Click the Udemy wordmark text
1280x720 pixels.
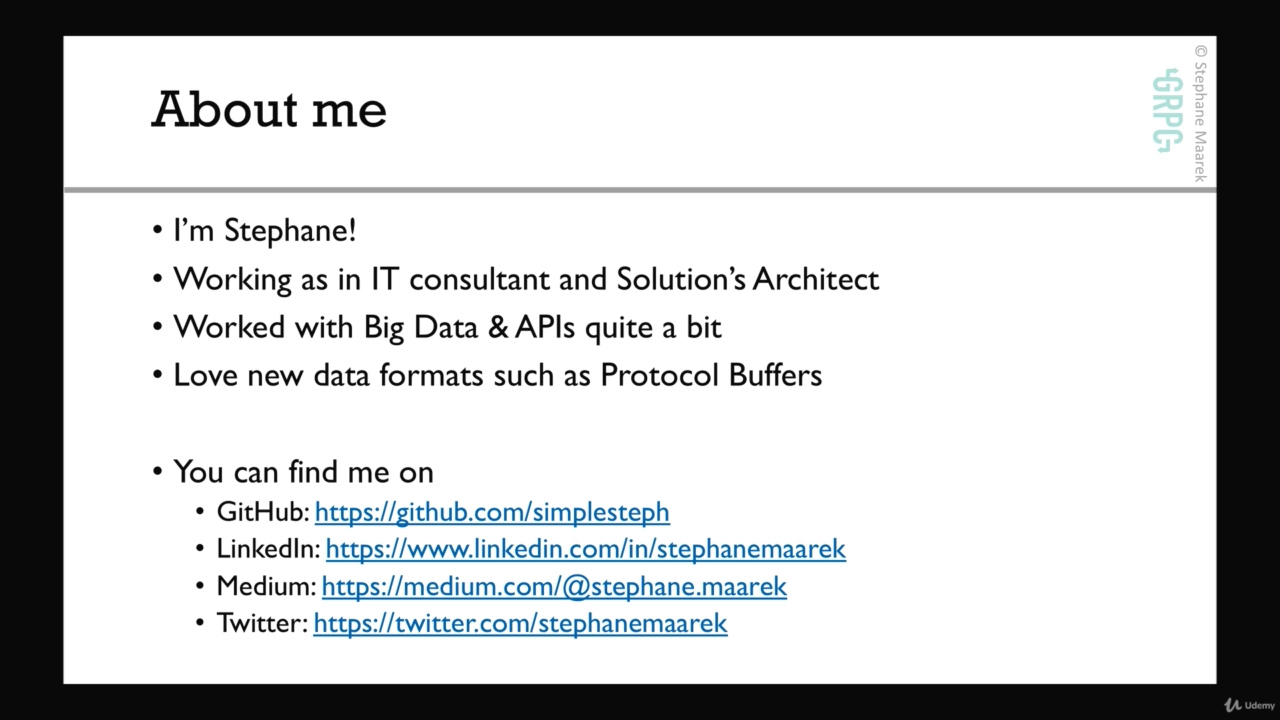[x=1260, y=705]
